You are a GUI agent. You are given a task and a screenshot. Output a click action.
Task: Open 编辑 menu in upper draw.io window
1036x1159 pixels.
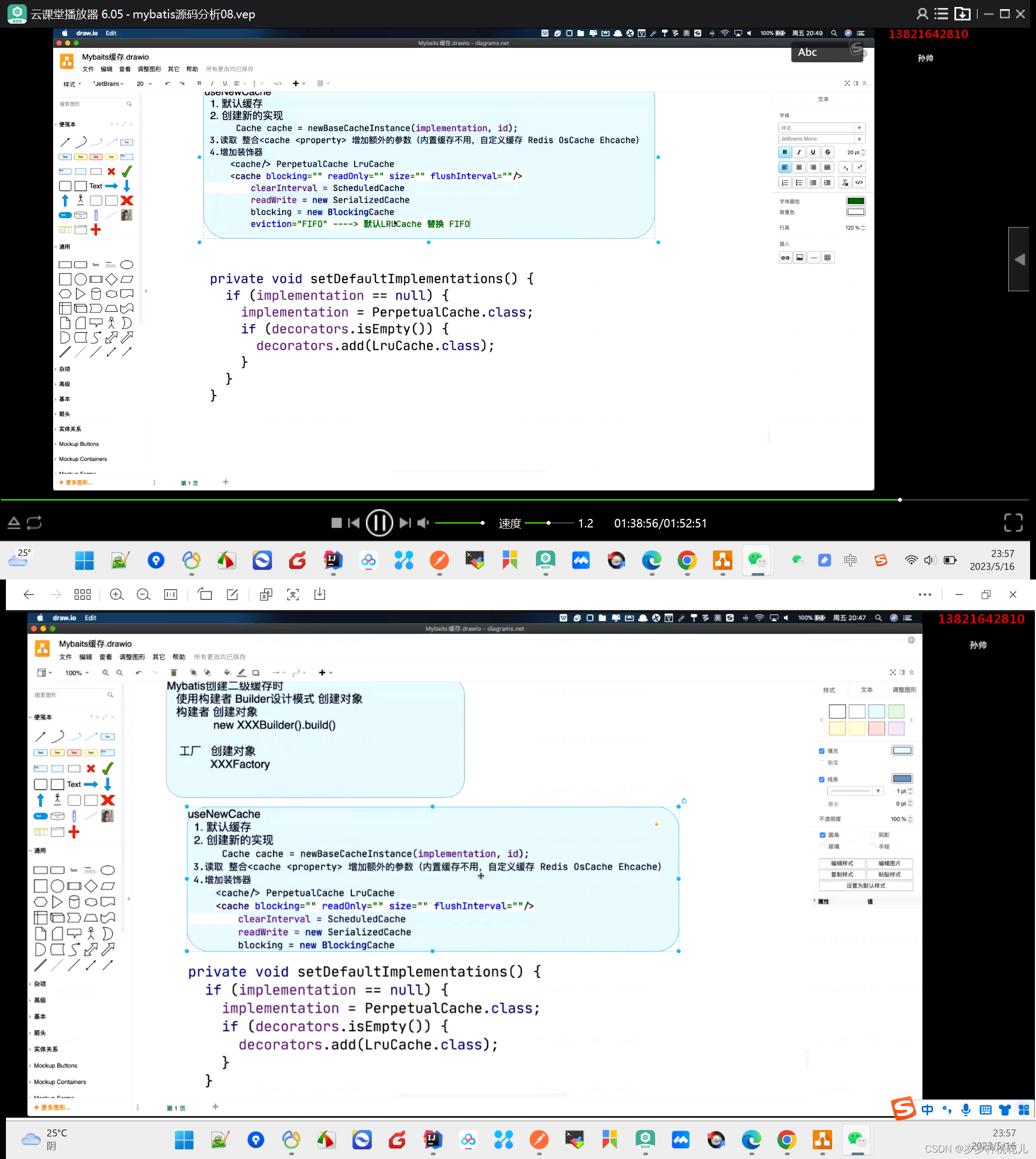coord(106,69)
